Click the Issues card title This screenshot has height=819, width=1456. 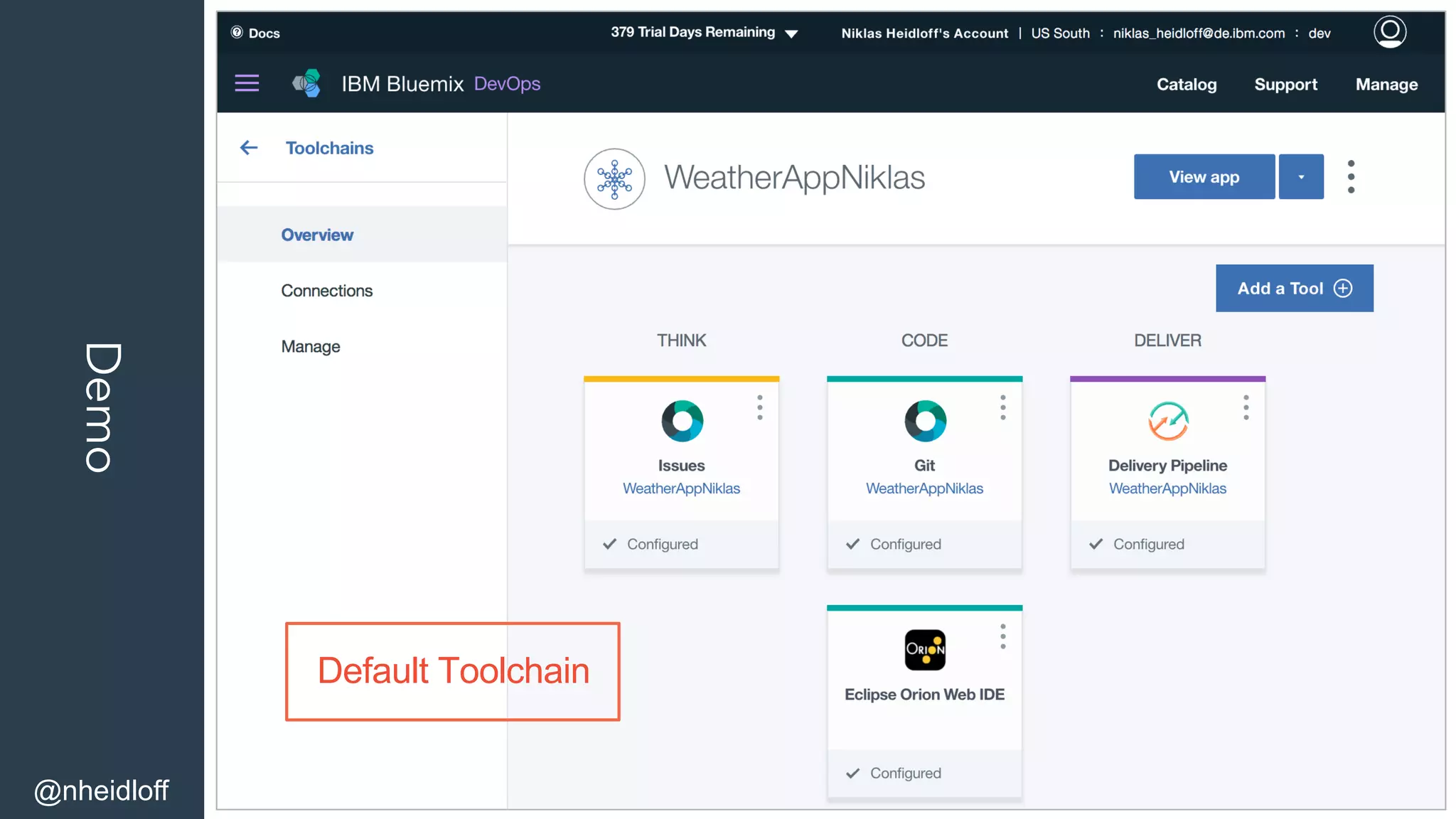point(681,466)
